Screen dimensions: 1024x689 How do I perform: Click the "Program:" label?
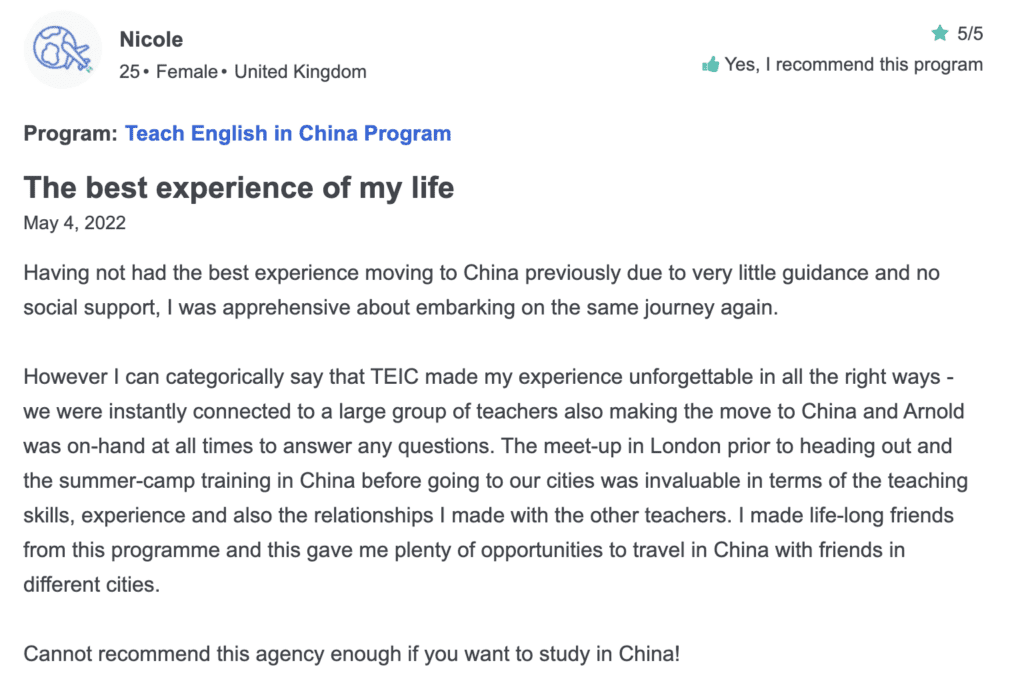coord(71,133)
